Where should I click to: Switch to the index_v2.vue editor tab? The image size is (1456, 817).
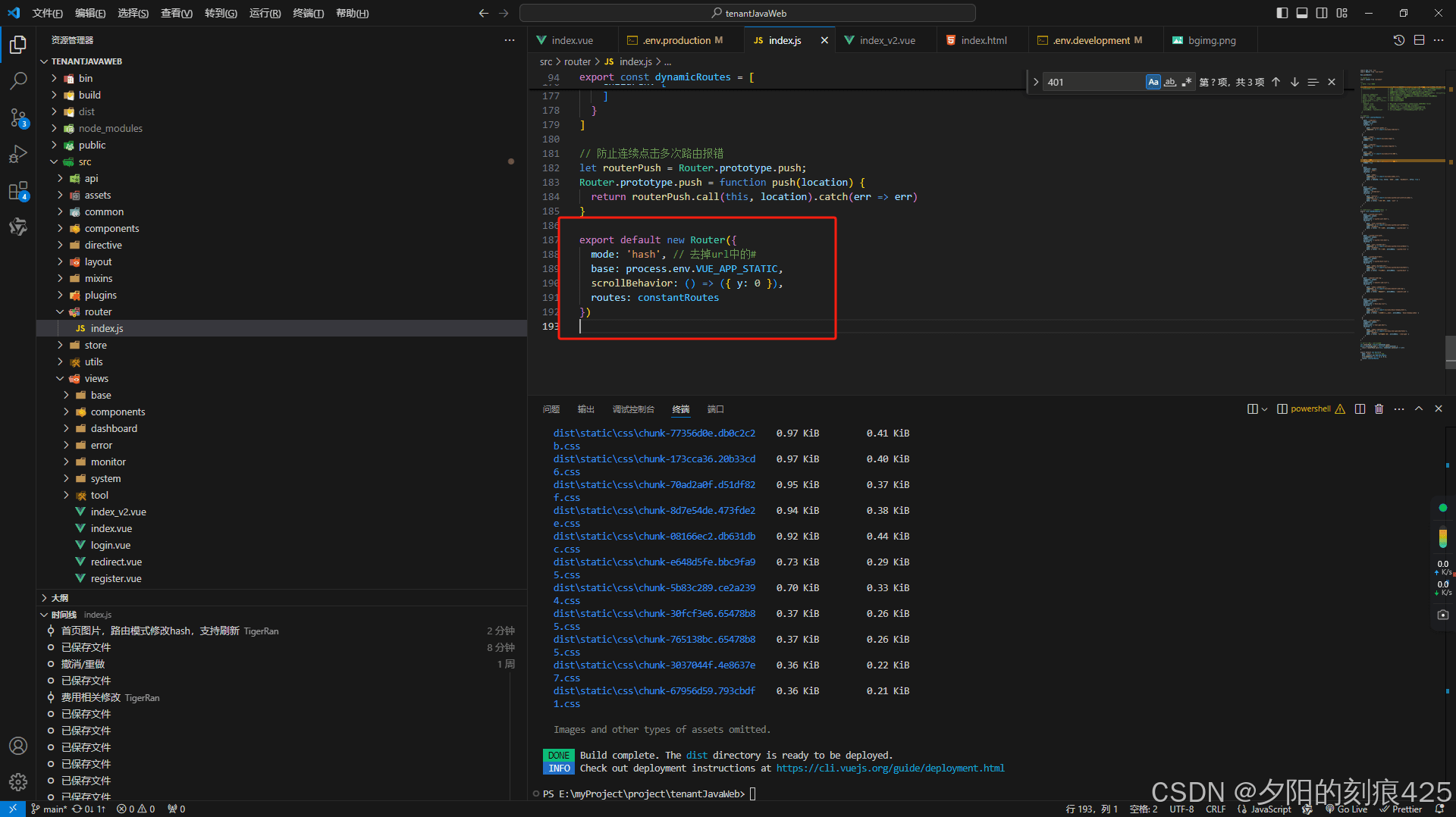(886, 40)
